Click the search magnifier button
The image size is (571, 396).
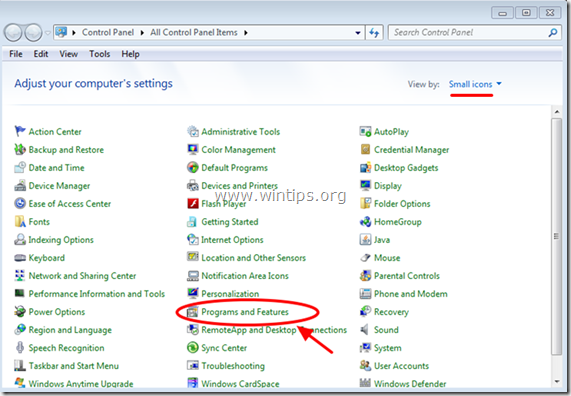[552, 33]
